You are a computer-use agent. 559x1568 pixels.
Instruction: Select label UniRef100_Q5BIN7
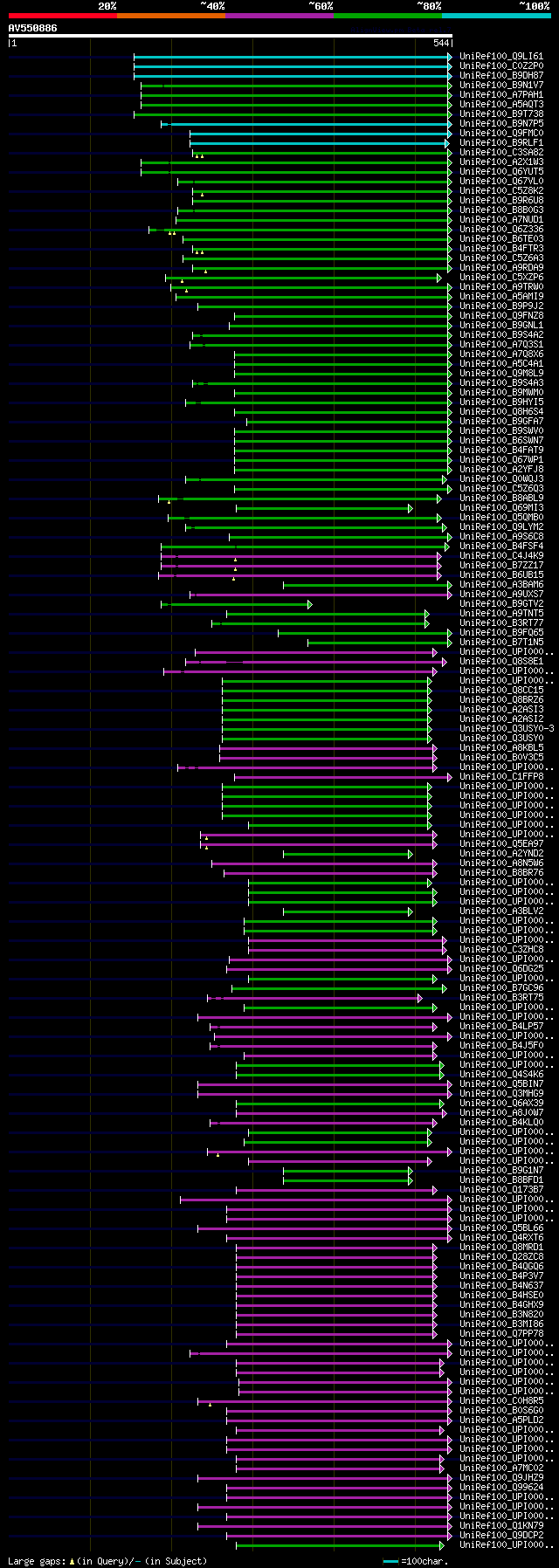(x=501, y=1084)
